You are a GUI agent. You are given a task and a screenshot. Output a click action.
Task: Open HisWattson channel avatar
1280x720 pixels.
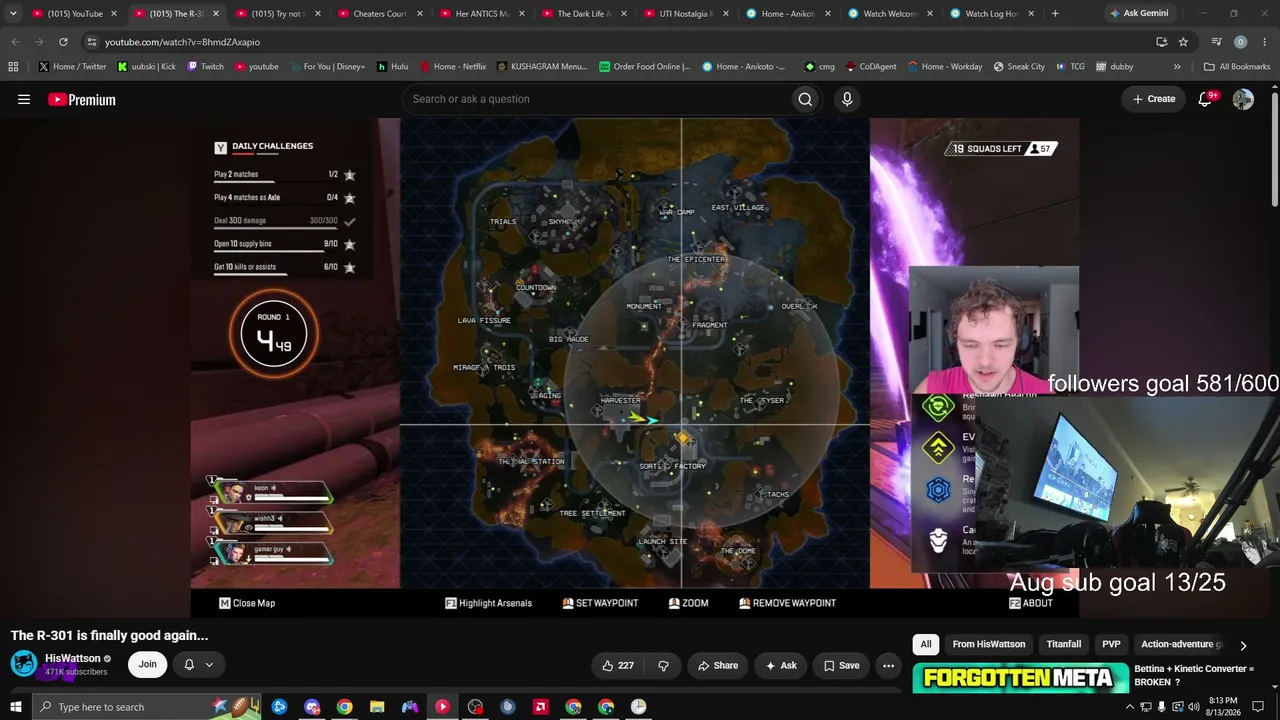pyautogui.click(x=24, y=664)
